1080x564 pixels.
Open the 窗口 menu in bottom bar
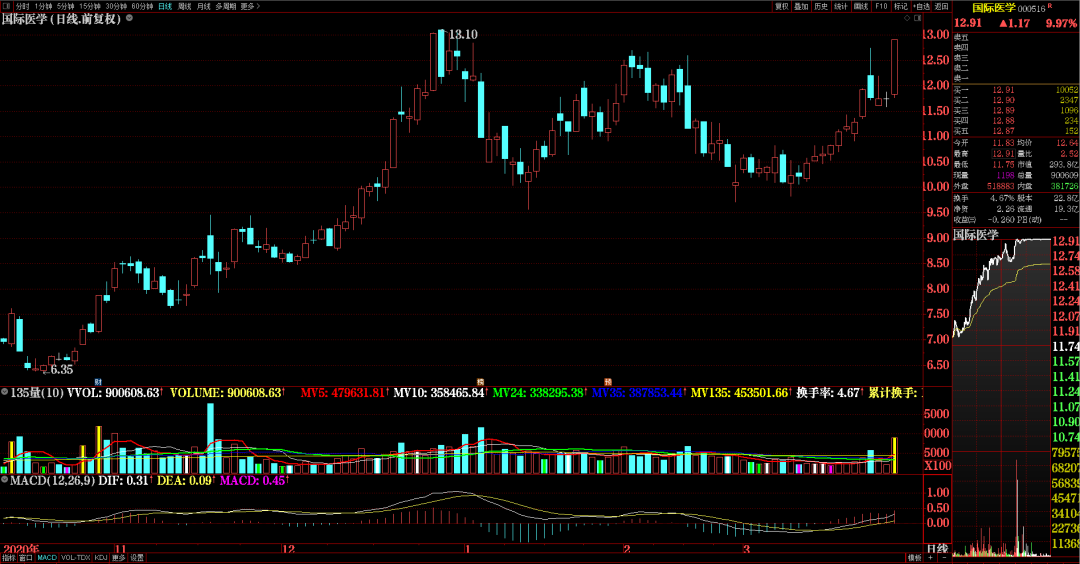pyautogui.click(x=25, y=558)
